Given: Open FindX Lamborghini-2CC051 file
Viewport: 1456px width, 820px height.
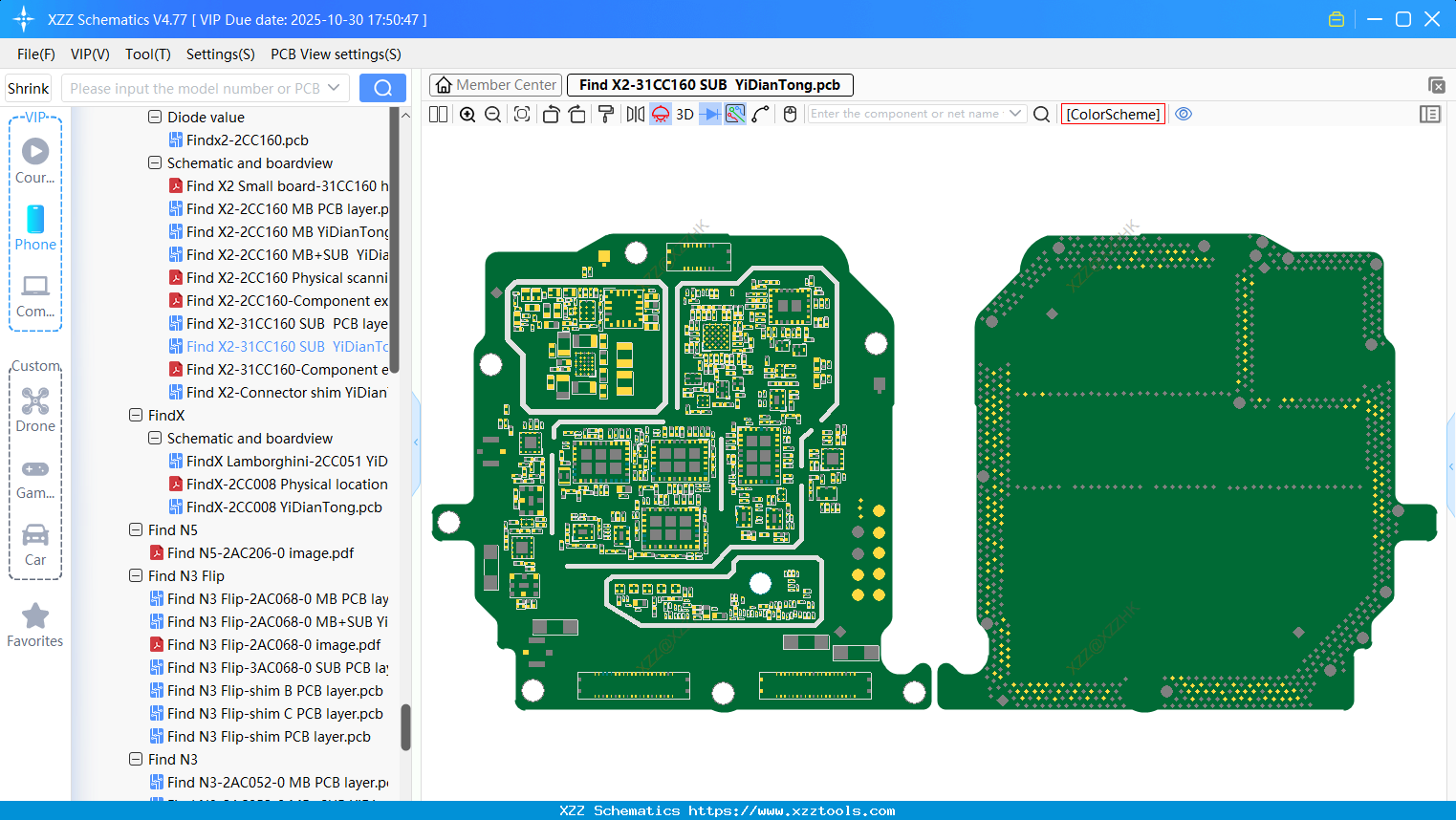Looking at the screenshot, I should [x=278, y=462].
